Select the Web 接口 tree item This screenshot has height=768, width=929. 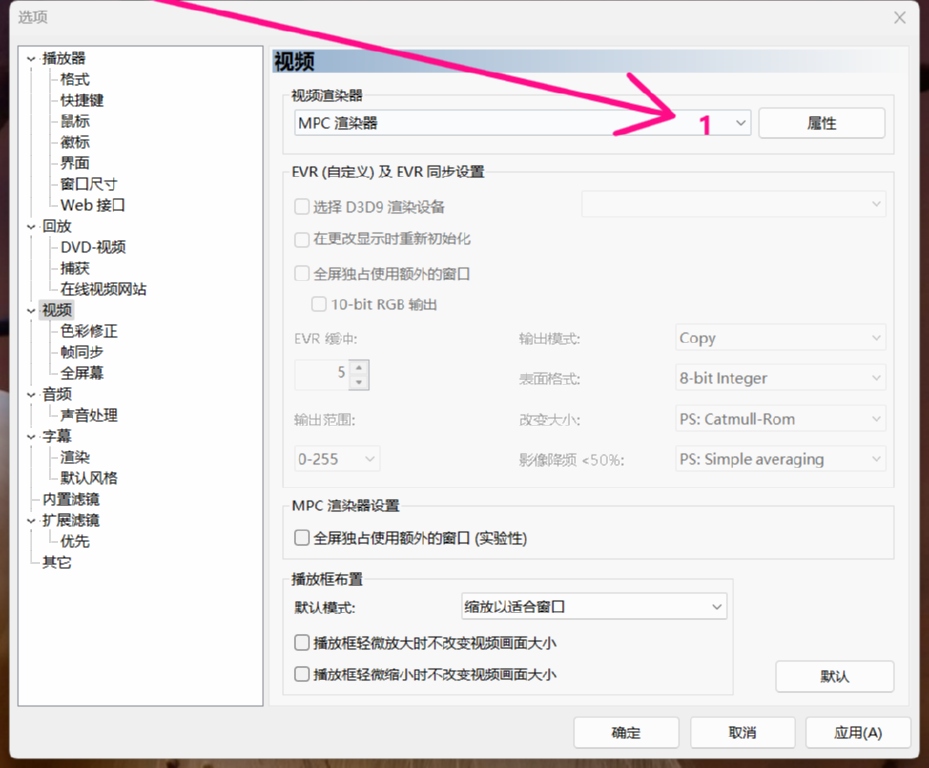click(x=93, y=205)
